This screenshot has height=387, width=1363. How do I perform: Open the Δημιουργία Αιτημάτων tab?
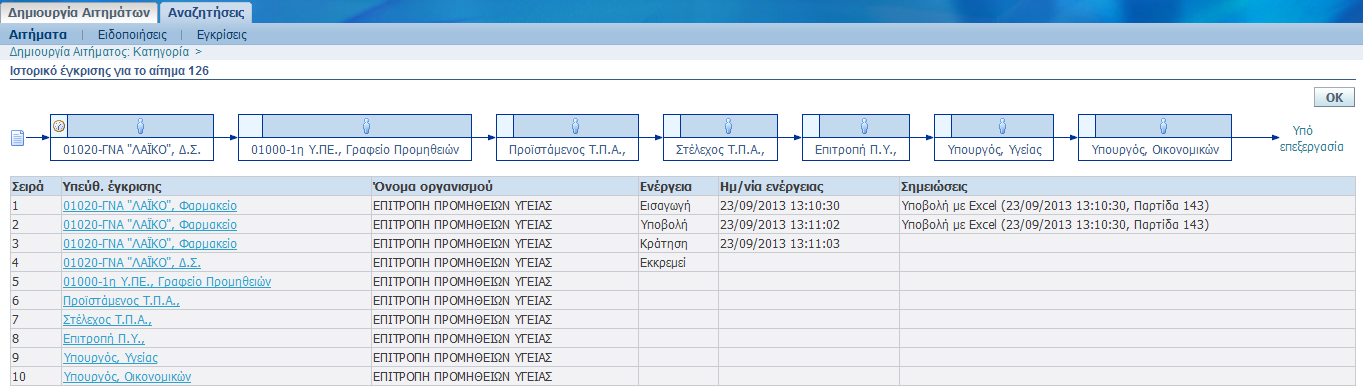coord(79,14)
